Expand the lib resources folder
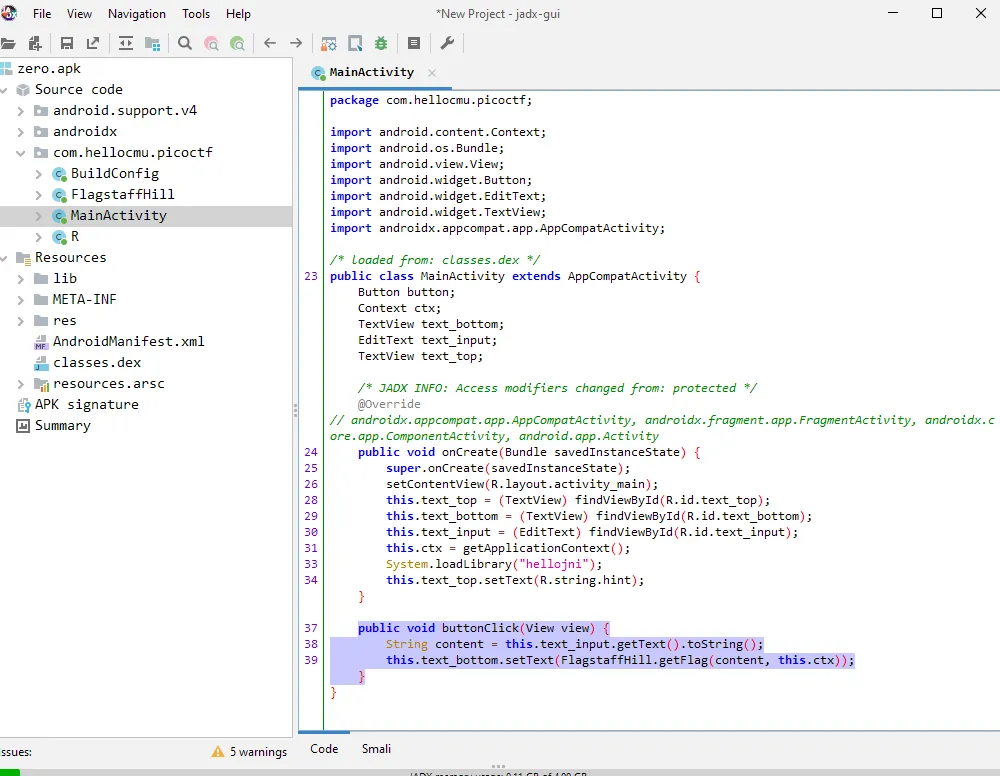 coord(20,279)
